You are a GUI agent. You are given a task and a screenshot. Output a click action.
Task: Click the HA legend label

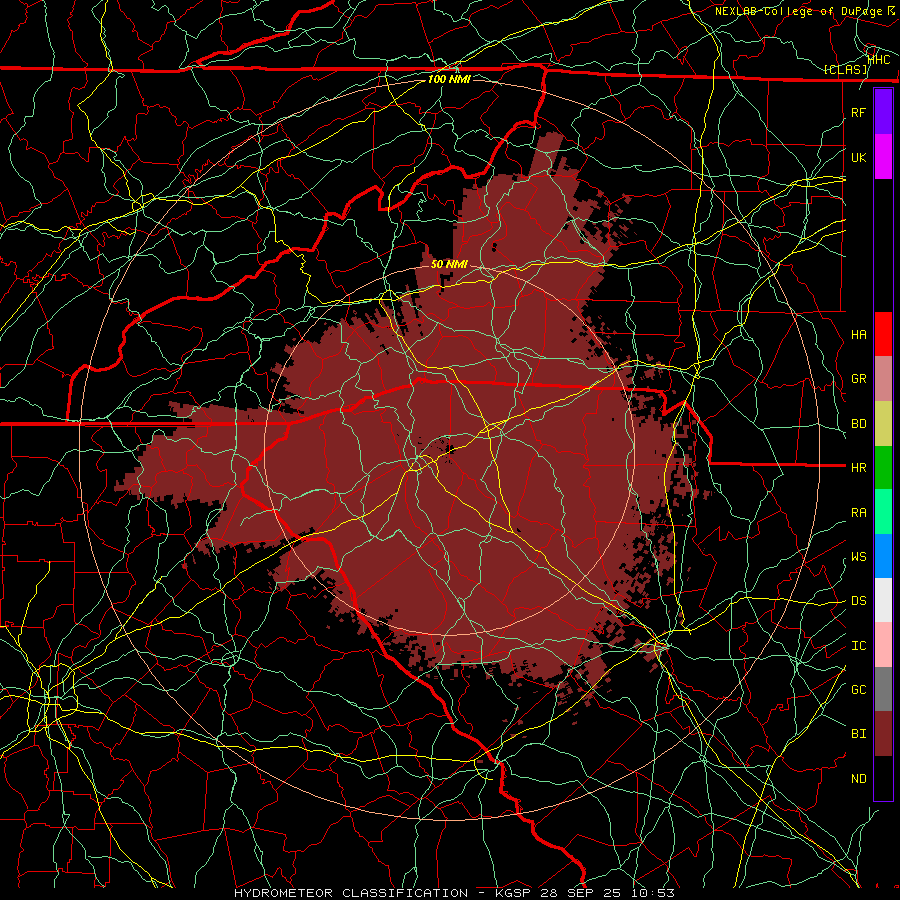(859, 334)
